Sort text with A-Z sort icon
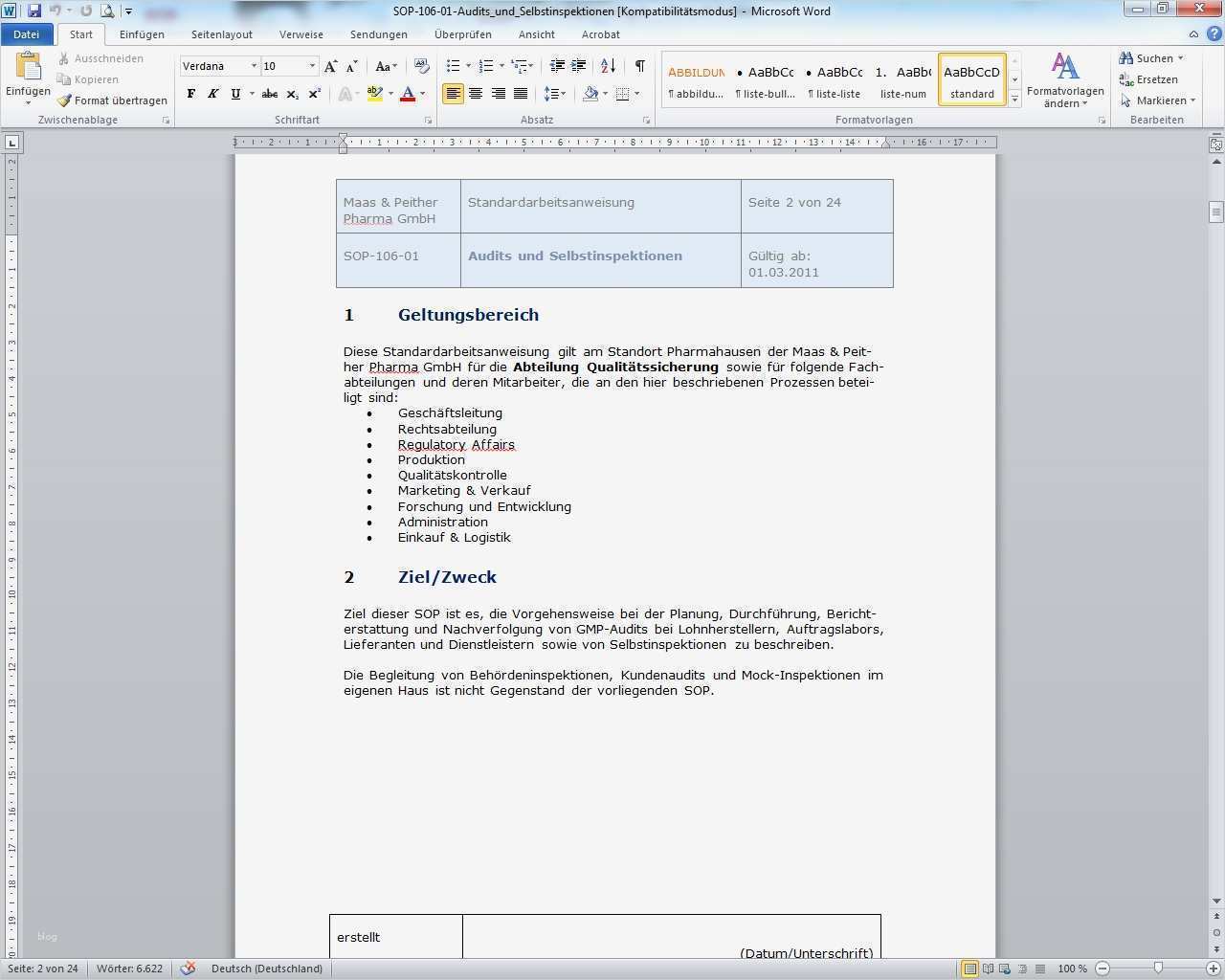 609,66
